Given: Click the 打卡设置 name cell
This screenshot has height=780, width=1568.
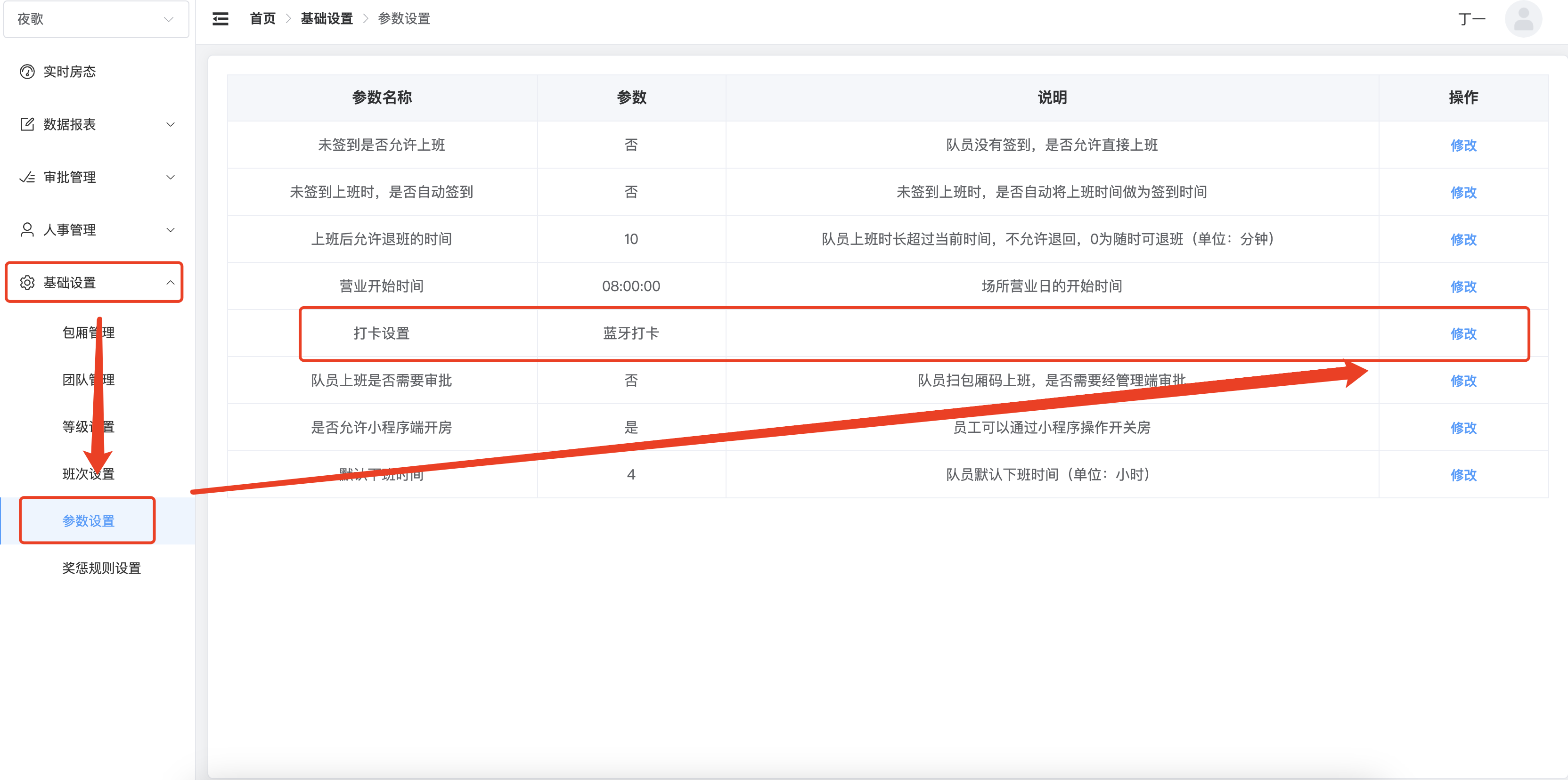Looking at the screenshot, I should (x=382, y=333).
